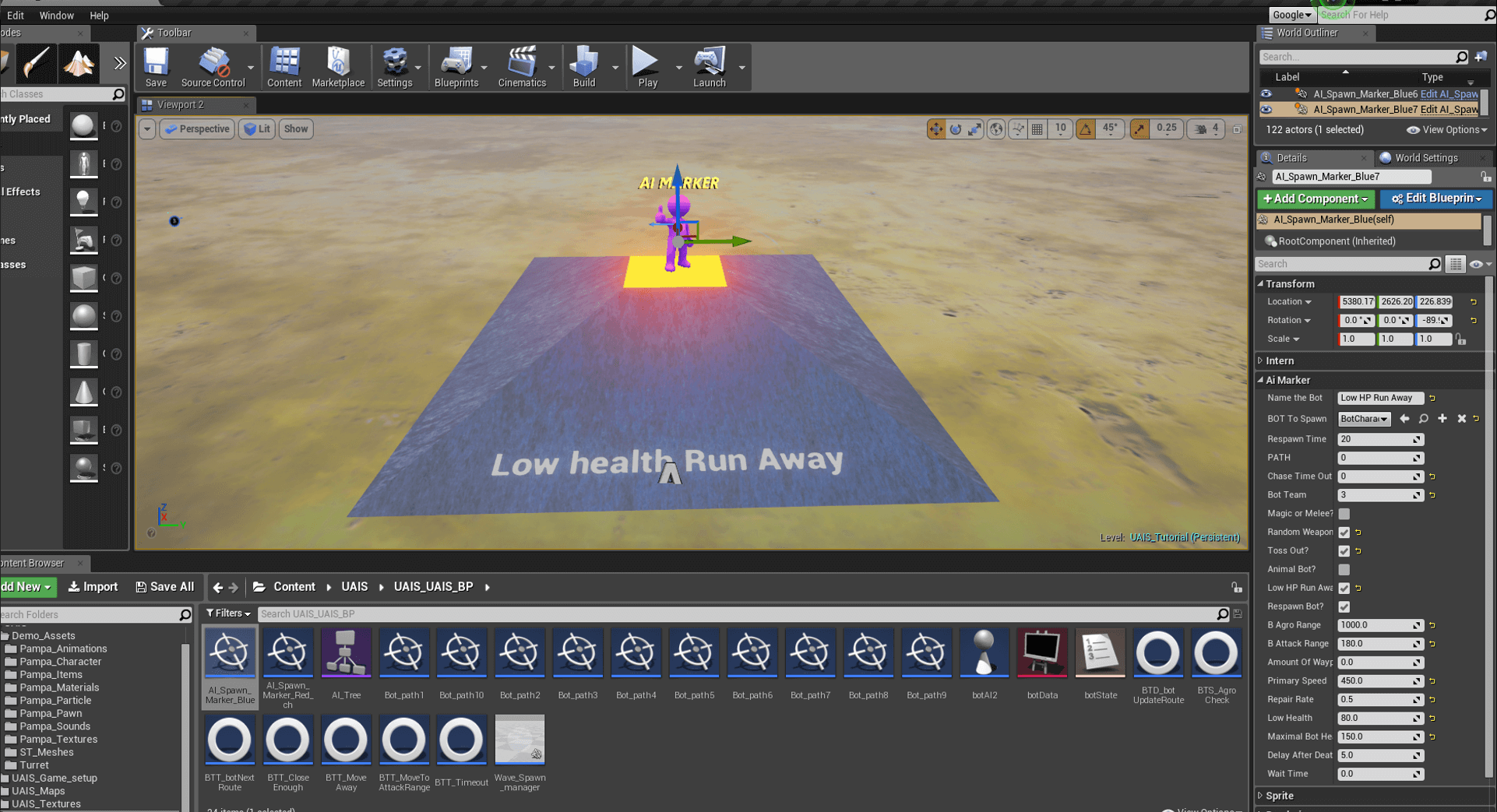Uncheck Low HP Run Away checkbox

(x=1344, y=589)
